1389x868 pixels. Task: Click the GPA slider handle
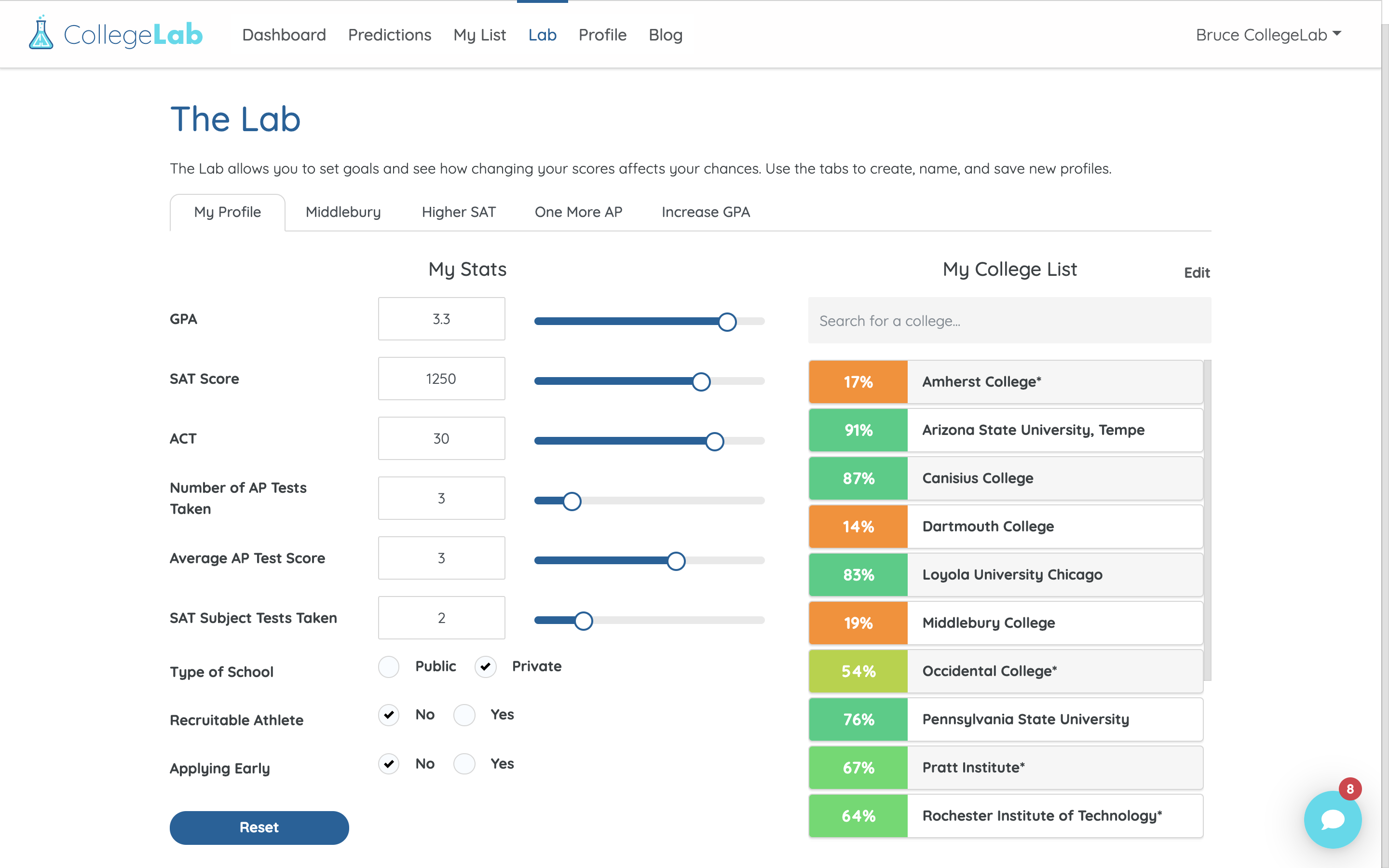click(727, 322)
